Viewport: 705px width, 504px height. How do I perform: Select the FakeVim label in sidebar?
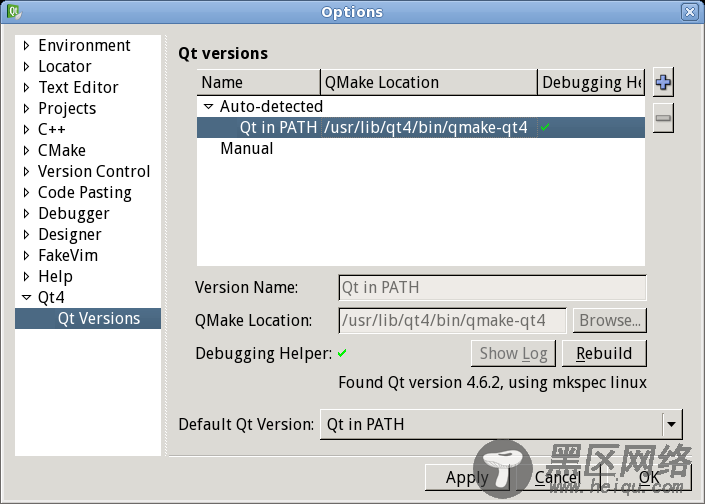click(68, 255)
